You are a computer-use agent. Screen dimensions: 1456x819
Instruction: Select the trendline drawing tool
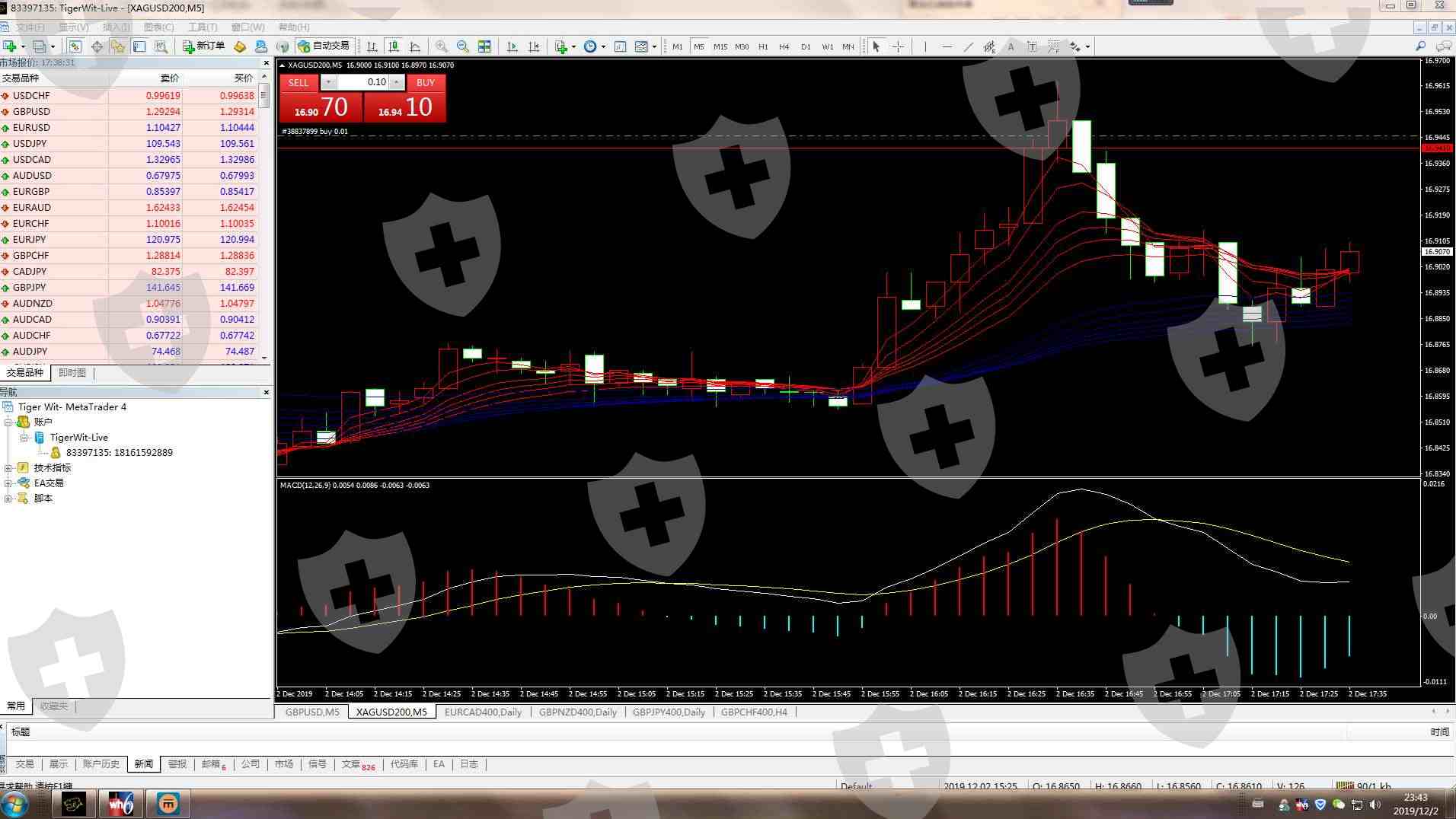pyautogui.click(x=968, y=46)
